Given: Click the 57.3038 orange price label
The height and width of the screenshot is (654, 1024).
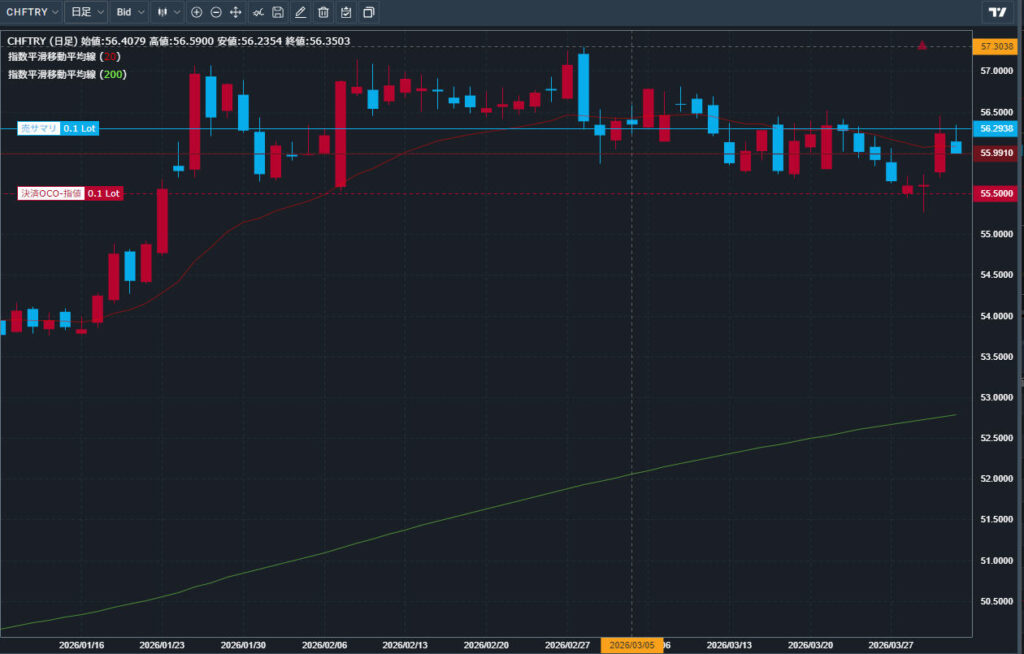Looking at the screenshot, I should click(x=997, y=47).
